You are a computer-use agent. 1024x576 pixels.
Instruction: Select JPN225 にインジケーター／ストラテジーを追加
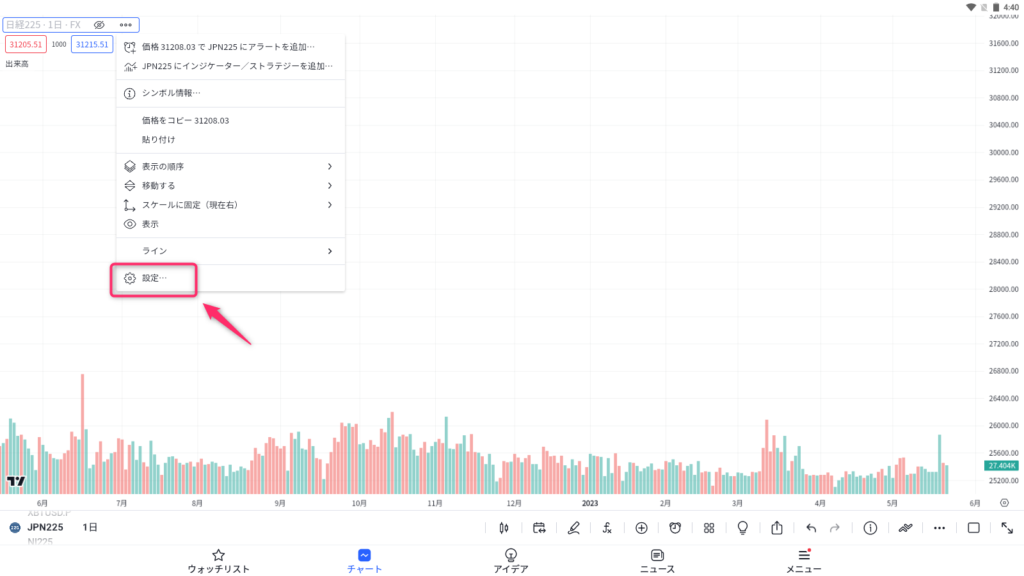tap(231, 66)
